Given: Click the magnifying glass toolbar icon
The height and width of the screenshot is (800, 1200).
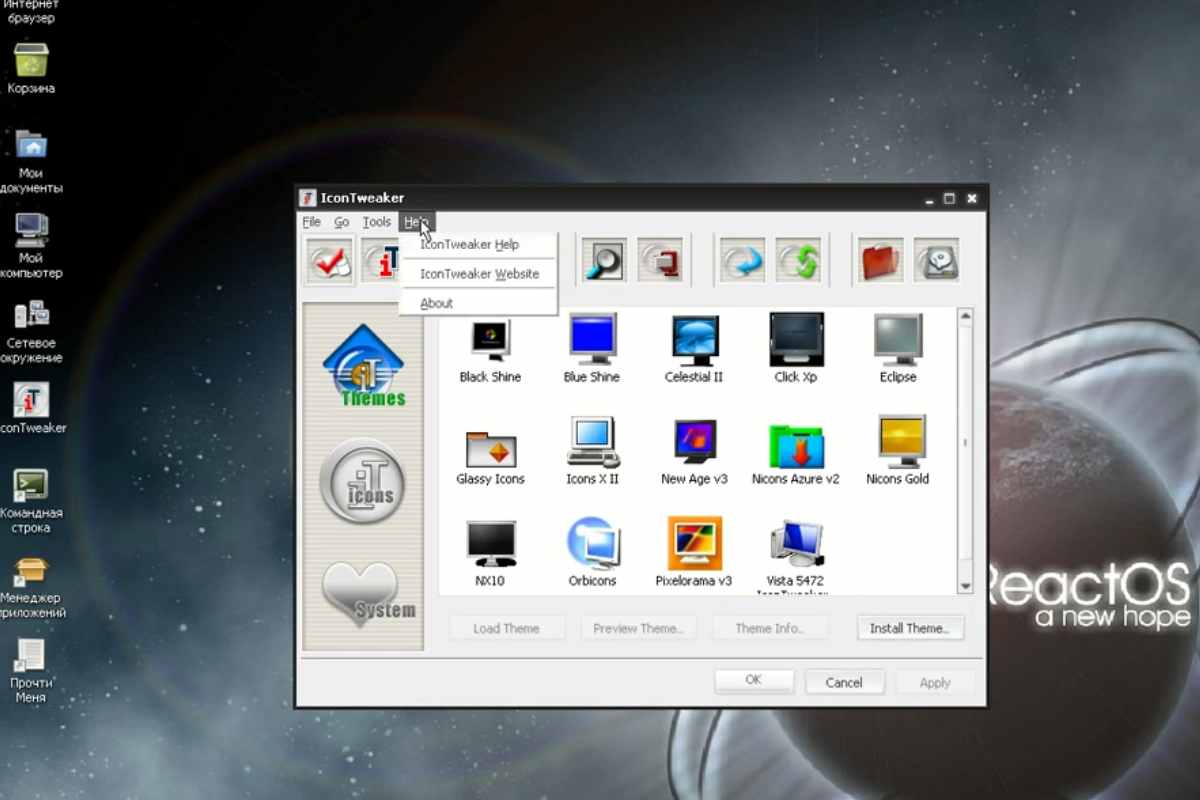Looking at the screenshot, I should (x=604, y=262).
